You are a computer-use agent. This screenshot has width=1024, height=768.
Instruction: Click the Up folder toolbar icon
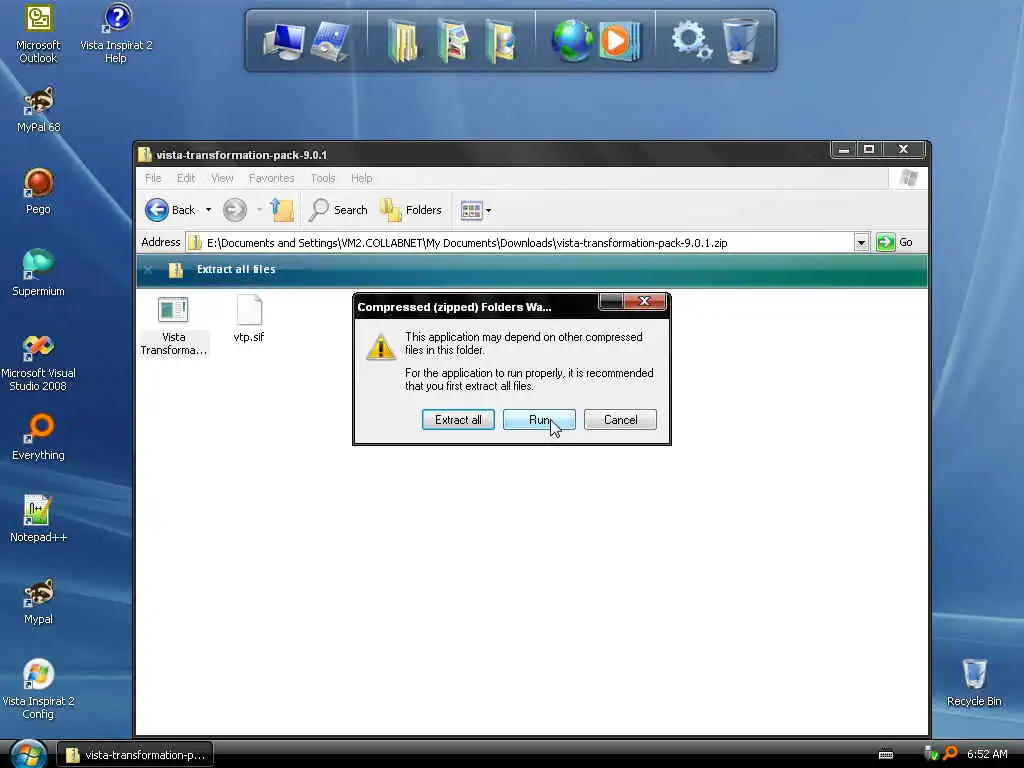[x=282, y=210]
